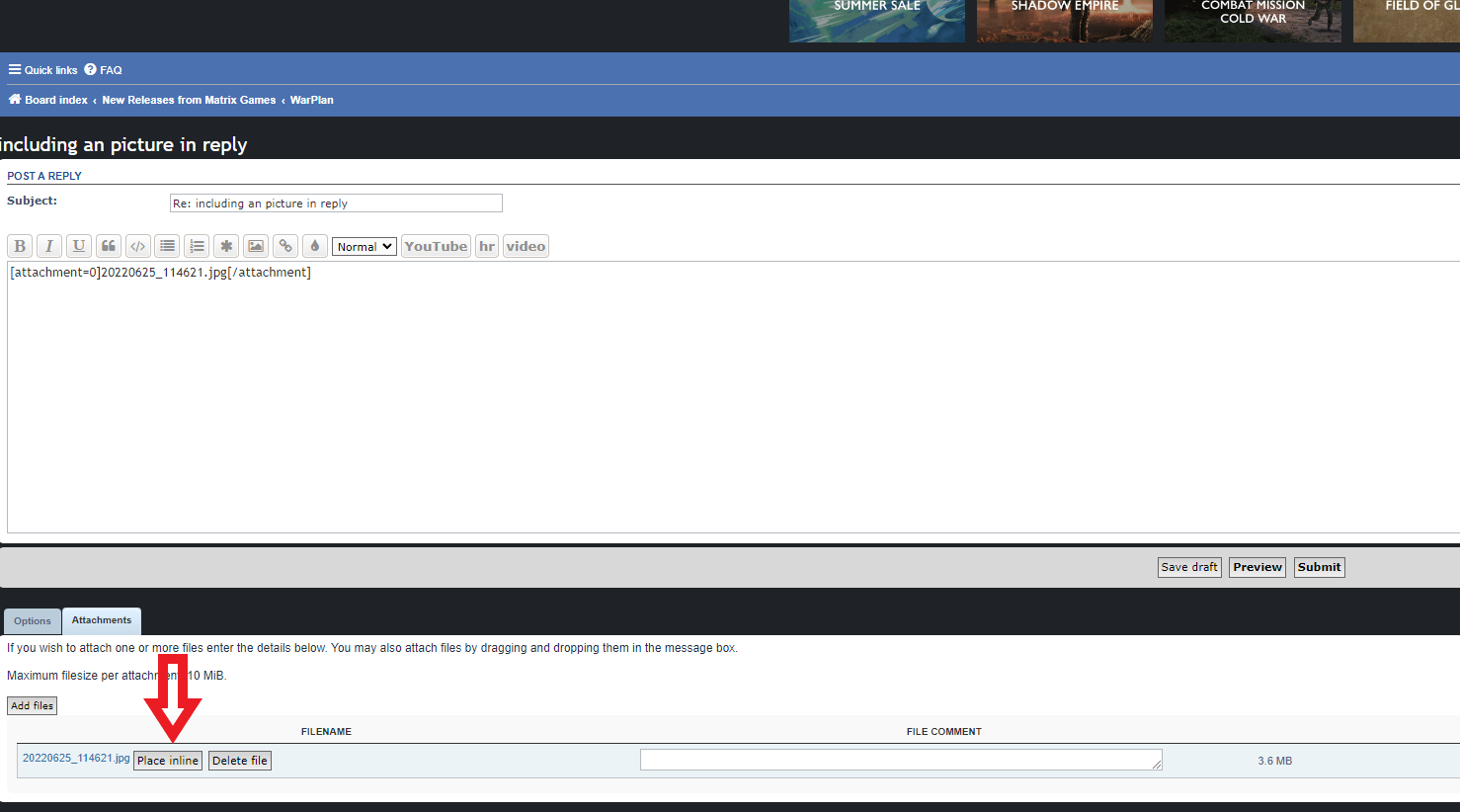The width and height of the screenshot is (1460, 812).
Task: Insert video BBCode tag
Action: [x=526, y=246]
